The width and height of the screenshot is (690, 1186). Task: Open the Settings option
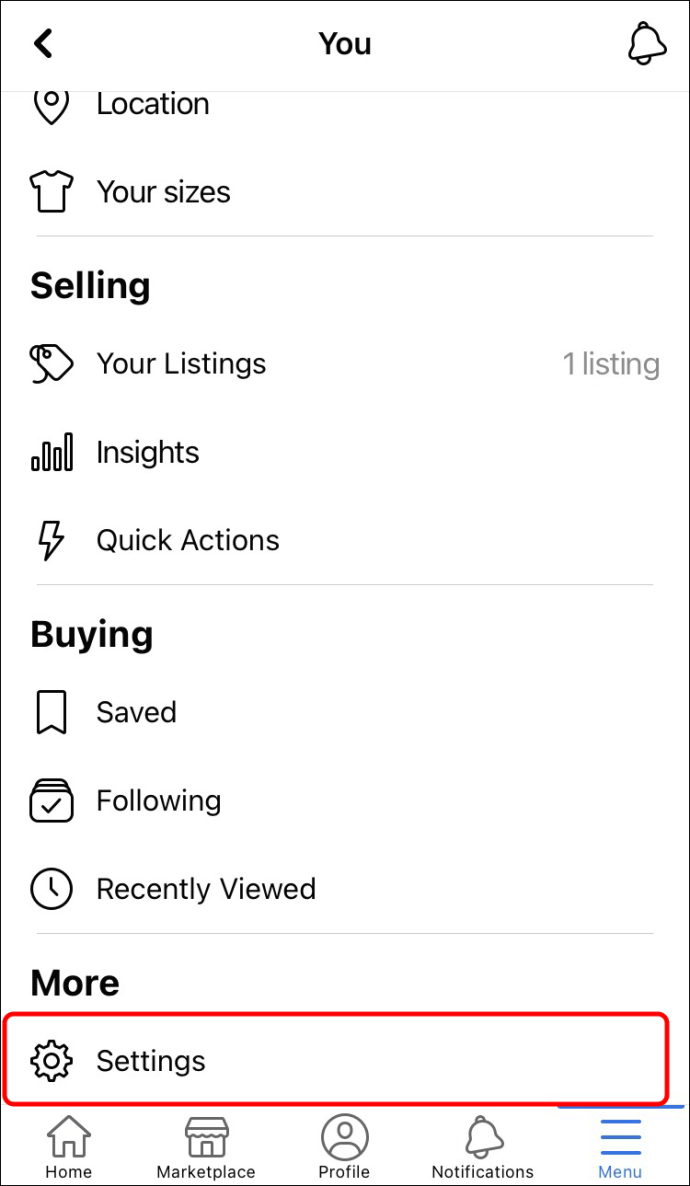[x=151, y=1061]
